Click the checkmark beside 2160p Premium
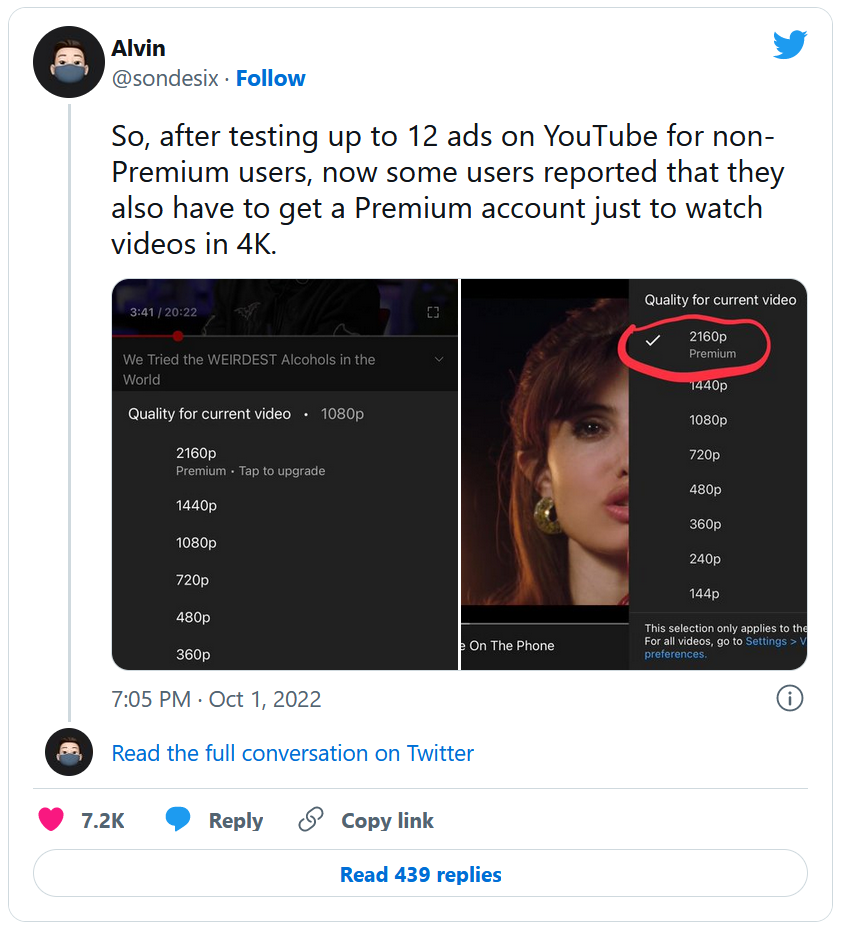This screenshot has width=841, height=930. coord(653,341)
